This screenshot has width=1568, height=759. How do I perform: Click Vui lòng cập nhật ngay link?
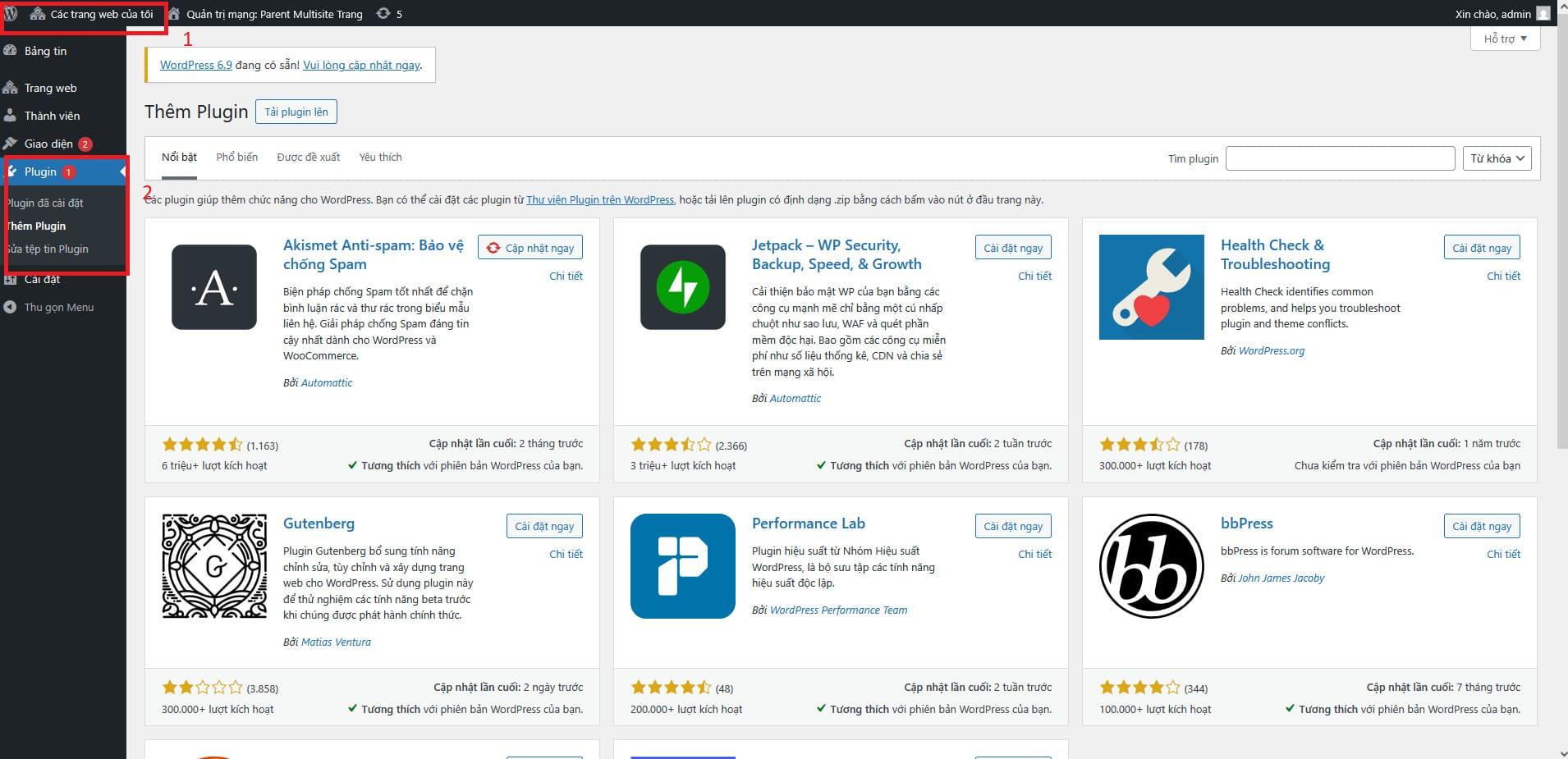pos(361,65)
